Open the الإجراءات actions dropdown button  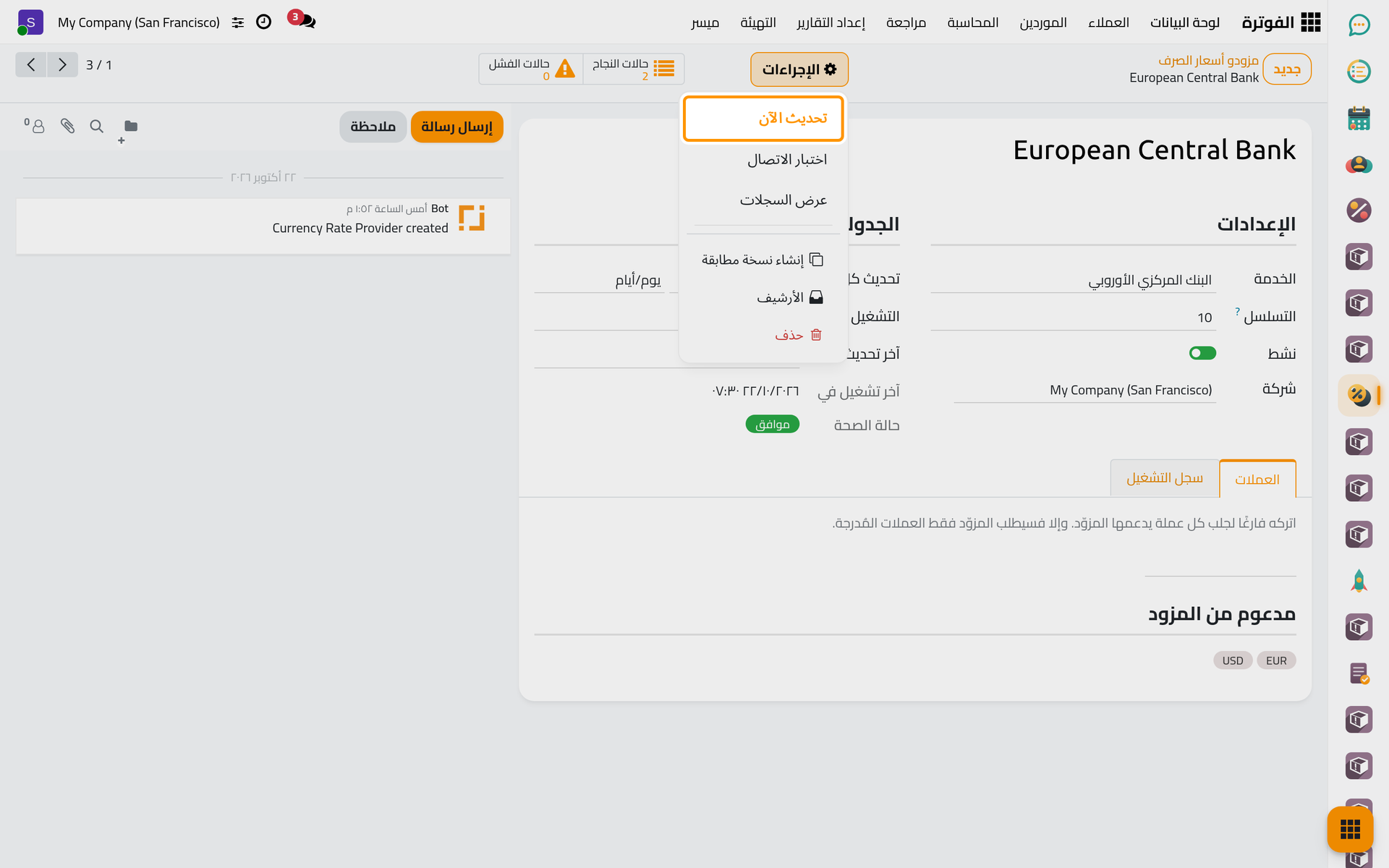pos(799,69)
